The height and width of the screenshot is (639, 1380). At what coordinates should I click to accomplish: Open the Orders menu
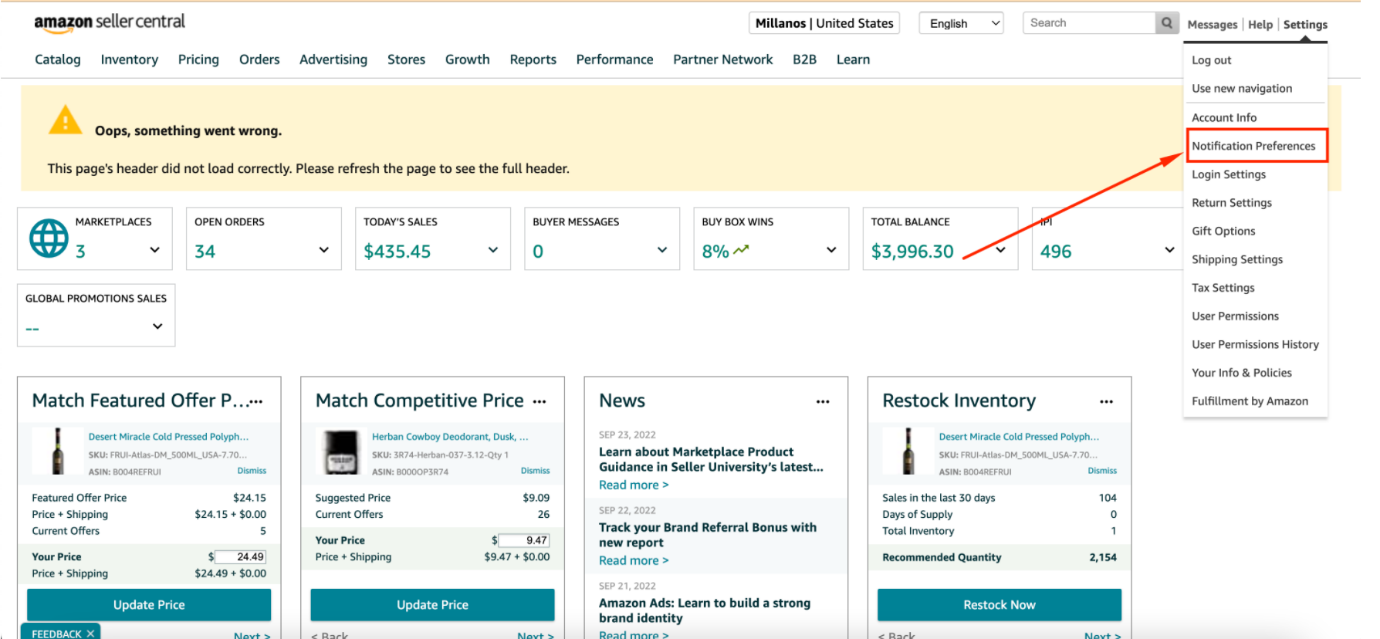(259, 59)
